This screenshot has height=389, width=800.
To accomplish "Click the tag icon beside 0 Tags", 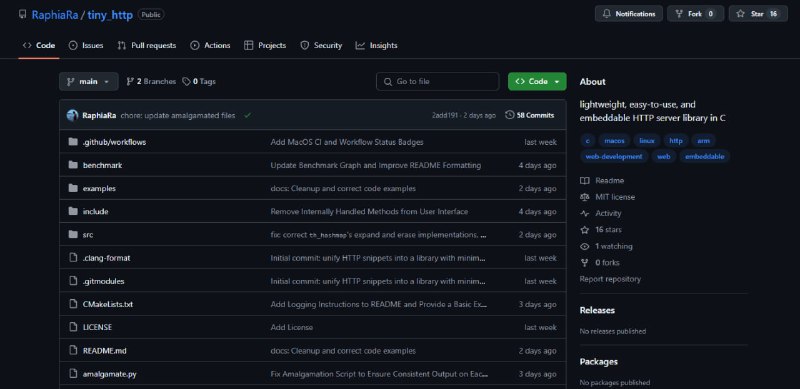I will [x=186, y=82].
